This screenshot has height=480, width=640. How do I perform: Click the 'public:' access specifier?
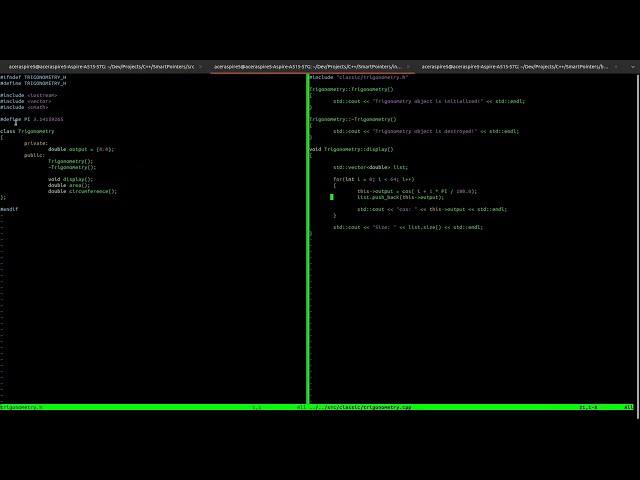(x=34, y=155)
